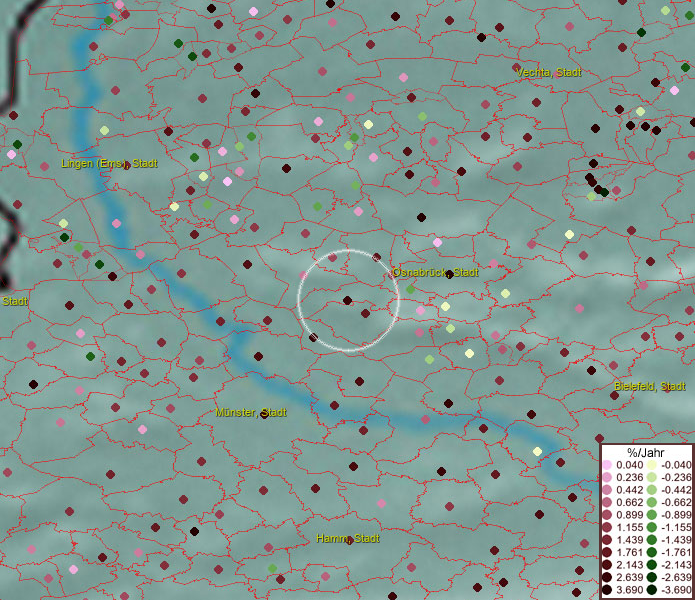This screenshot has height=600, width=695.
Task: Click the legend value '1.761'
Action: [629, 552]
